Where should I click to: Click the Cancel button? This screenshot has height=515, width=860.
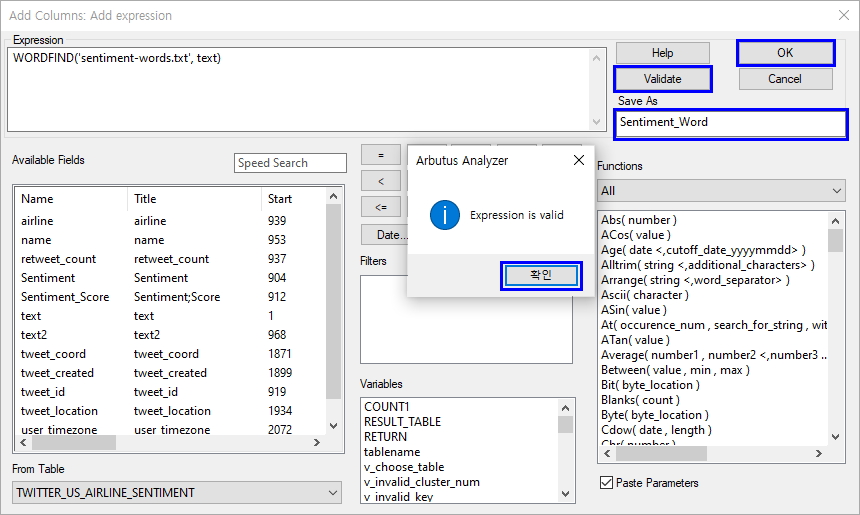tap(785, 79)
